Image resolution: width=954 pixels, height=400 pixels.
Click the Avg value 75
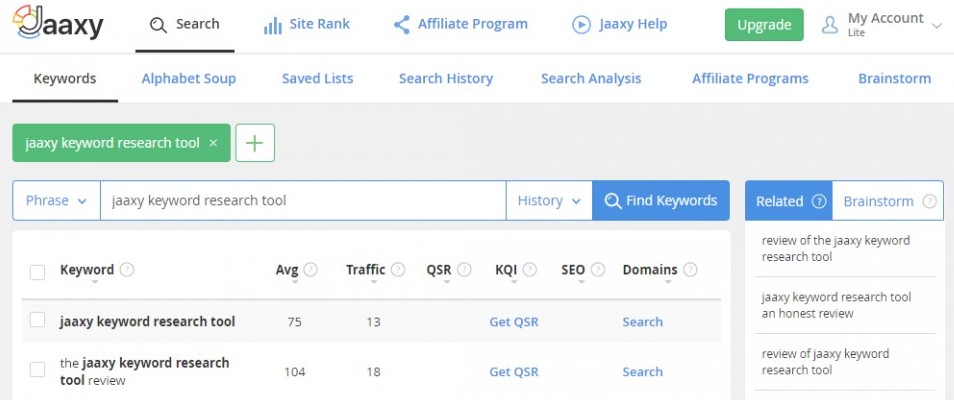pos(294,322)
